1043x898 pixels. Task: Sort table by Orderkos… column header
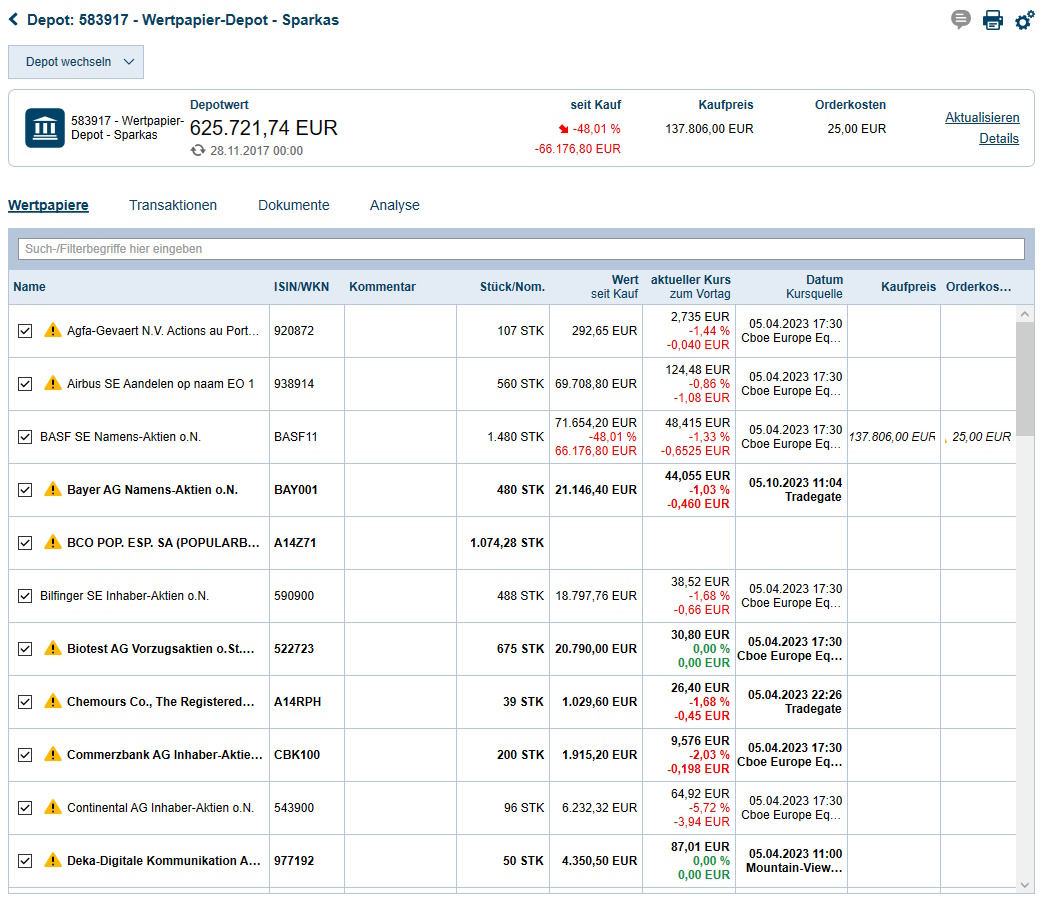click(x=978, y=287)
